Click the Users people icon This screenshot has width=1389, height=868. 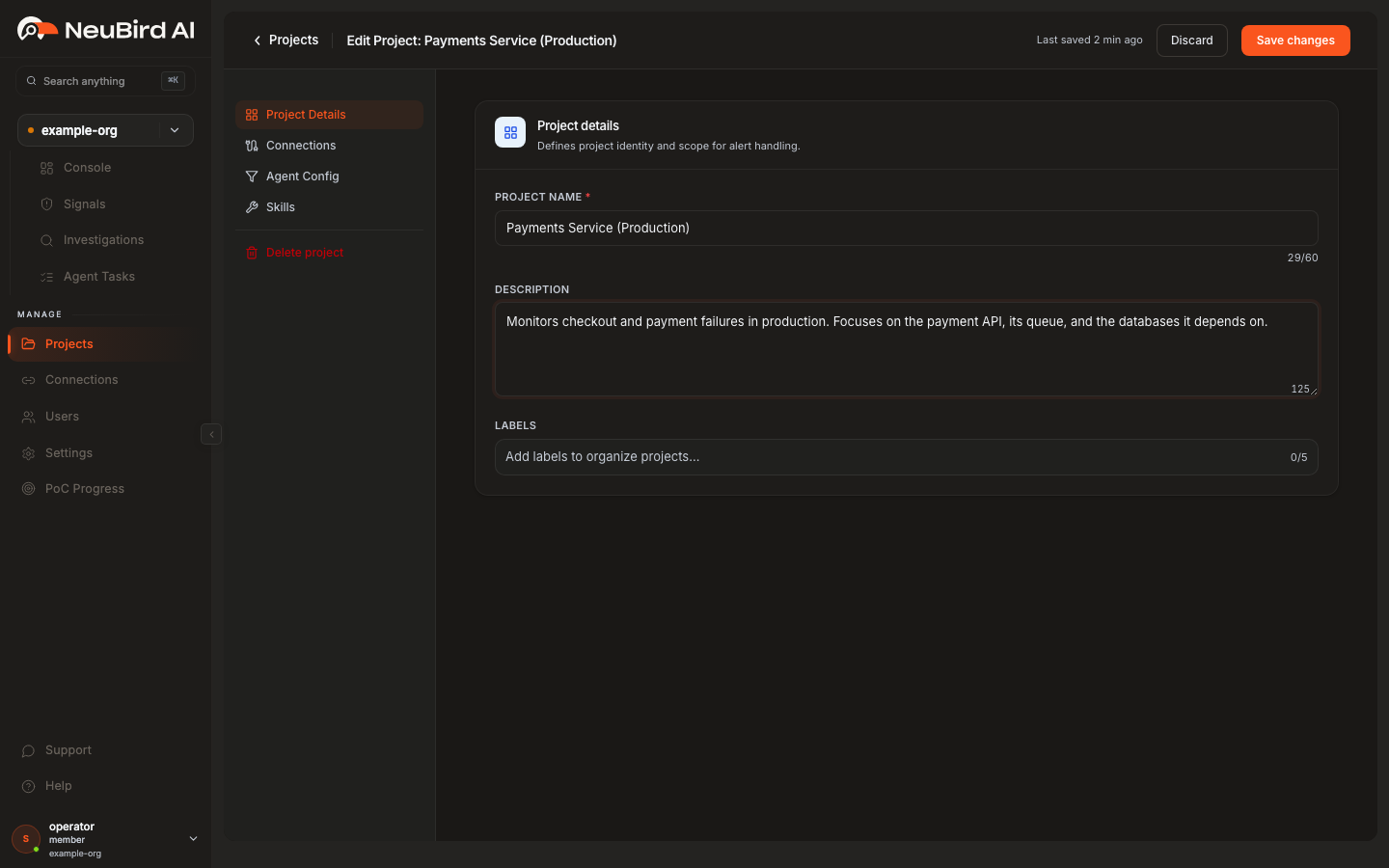(28, 417)
